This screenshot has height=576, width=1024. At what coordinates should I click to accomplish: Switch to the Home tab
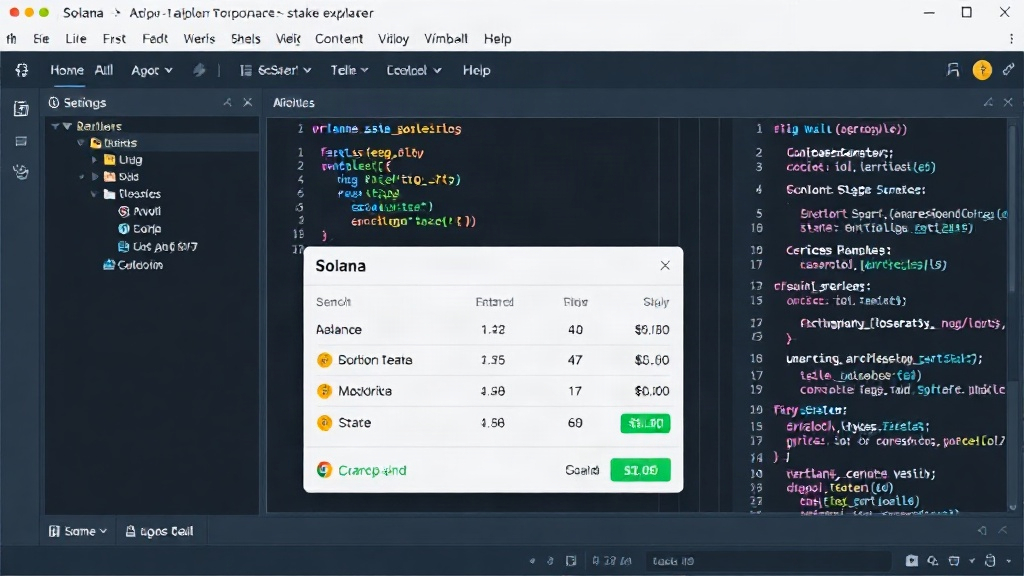67,70
